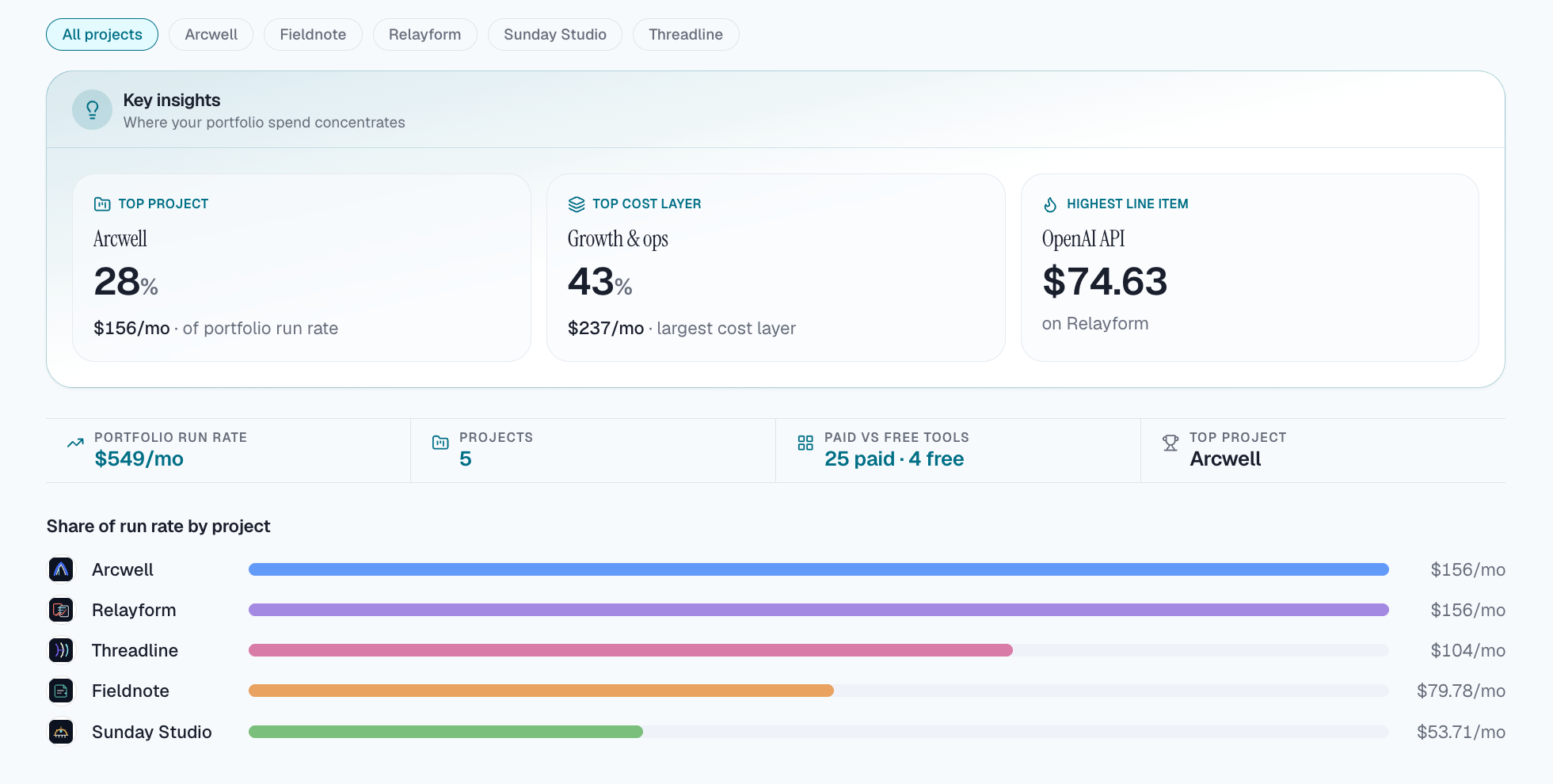Click the Fieldnote orange run rate bar
The width and height of the screenshot is (1553, 784).
[541, 691]
